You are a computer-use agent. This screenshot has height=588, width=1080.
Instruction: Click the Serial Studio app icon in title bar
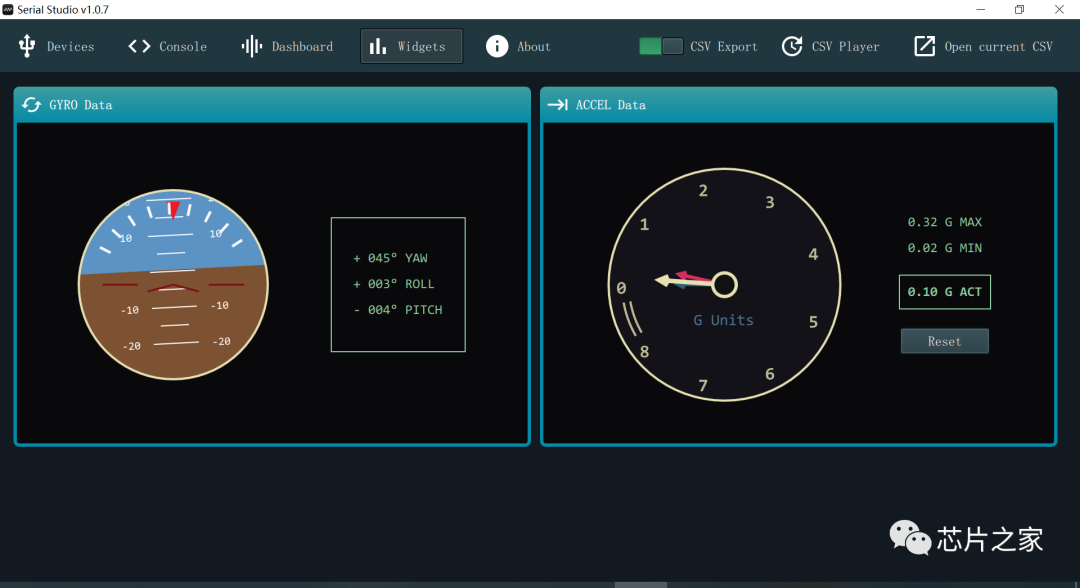pos(8,9)
